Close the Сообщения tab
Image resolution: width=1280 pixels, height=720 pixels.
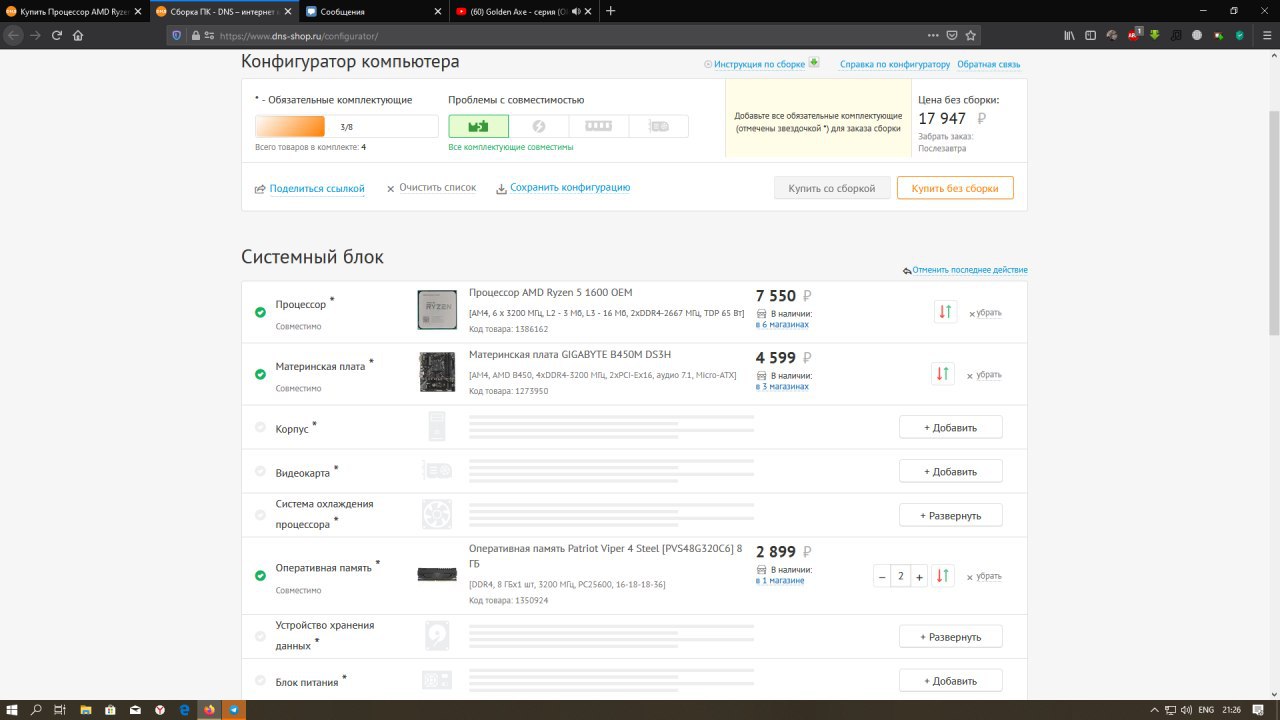click(x=439, y=11)
